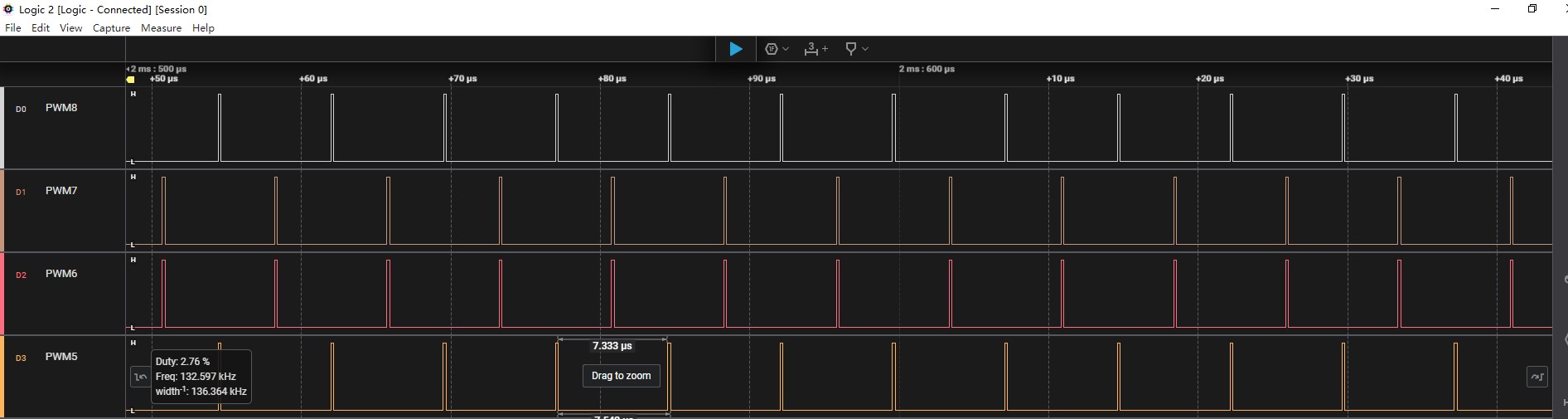This screenshot has width=1568, height=419.
Task: Open the Measure menu
Action: [x=162, y=27]
